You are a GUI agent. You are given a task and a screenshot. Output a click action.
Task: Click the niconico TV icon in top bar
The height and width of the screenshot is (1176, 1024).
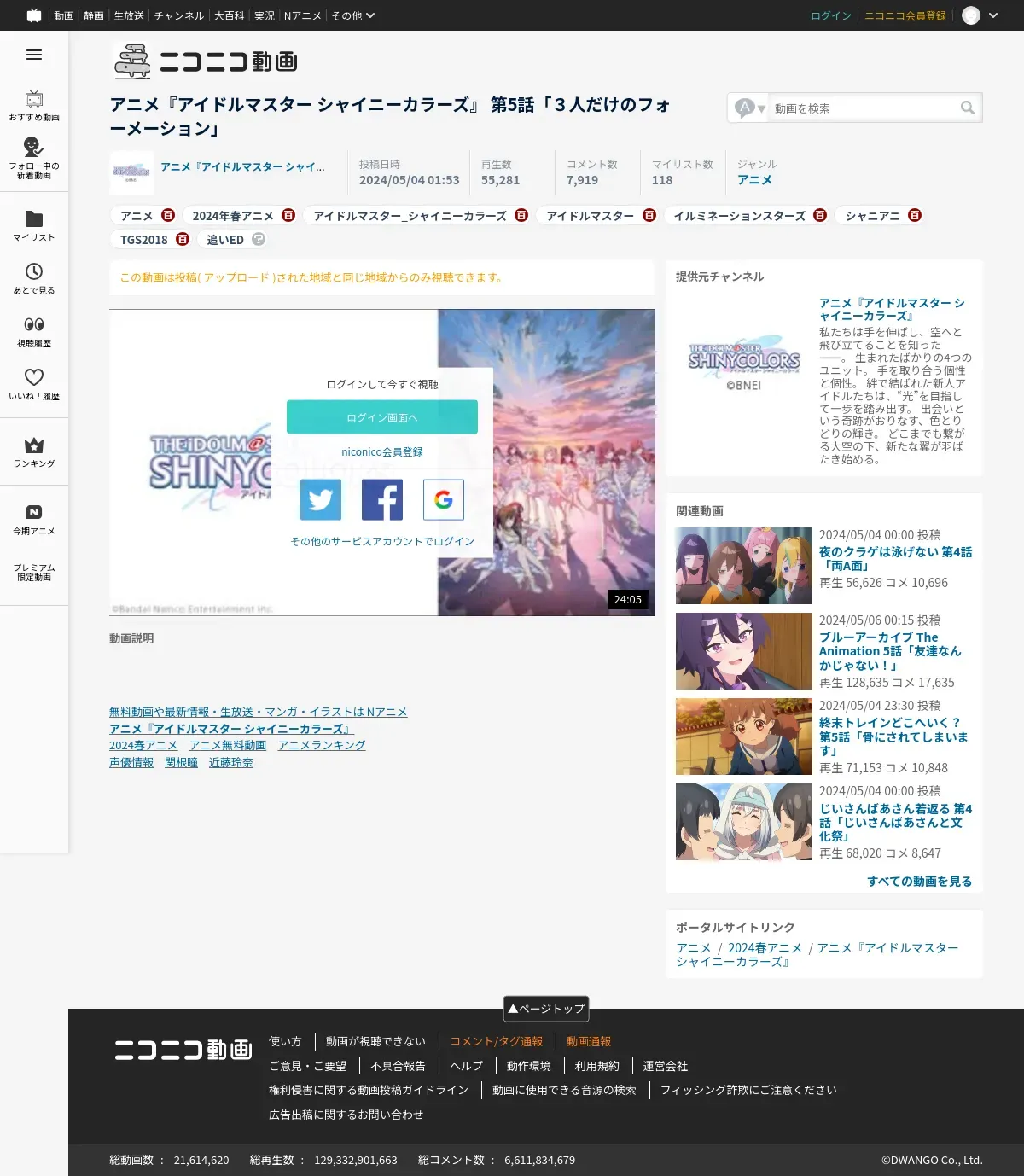click(34, 15)
